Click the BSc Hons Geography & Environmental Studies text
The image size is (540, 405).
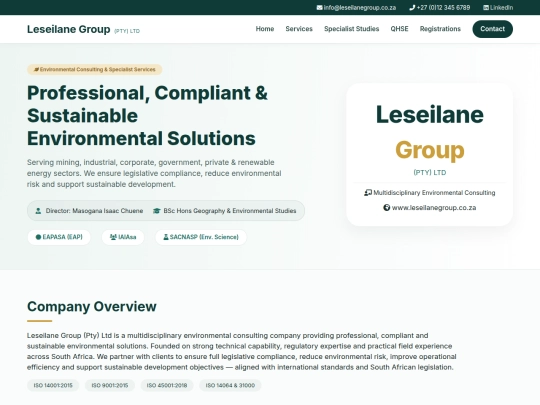point(230,211)
